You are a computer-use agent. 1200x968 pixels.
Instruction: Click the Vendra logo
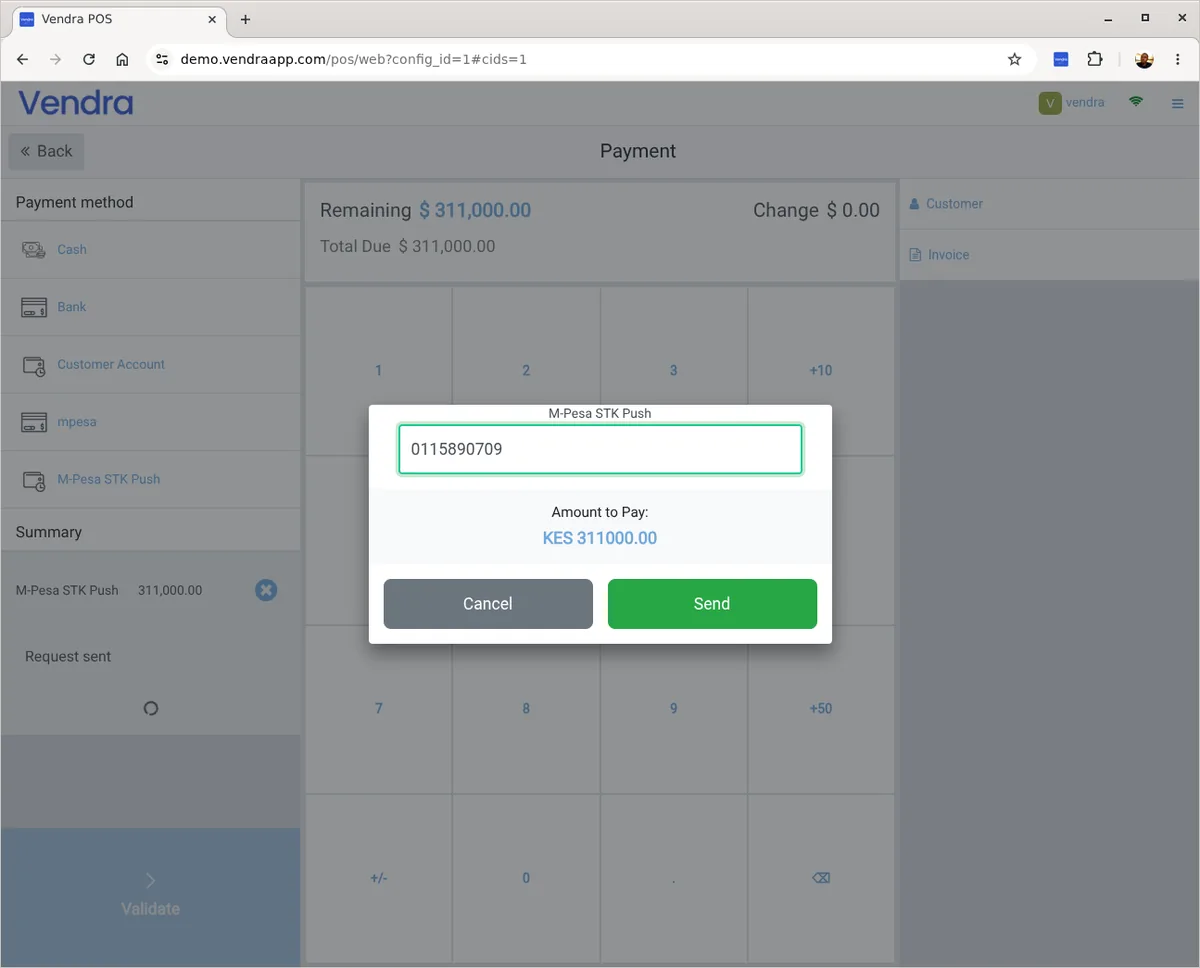75,102
